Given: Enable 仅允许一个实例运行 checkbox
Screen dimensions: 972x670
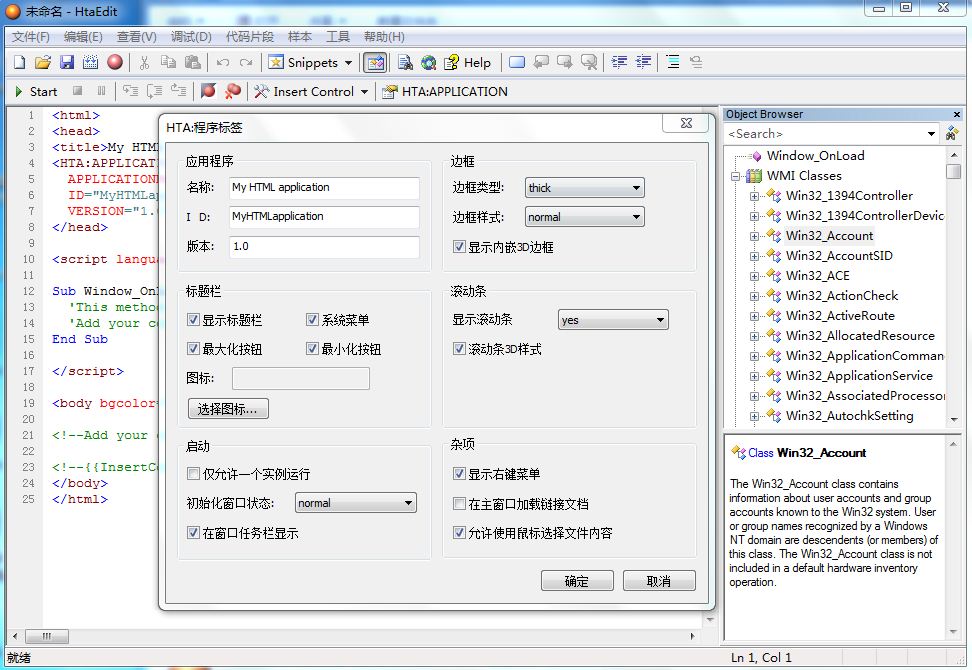Looking at the screenshot, I should (x=193, y=474).
